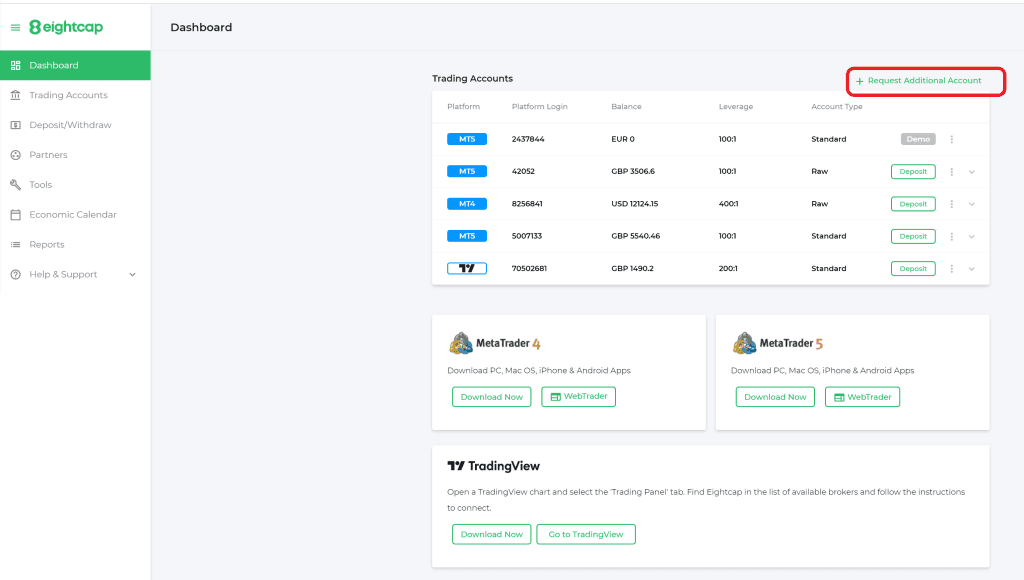Select balance GBP 3506.6
The image size is (1024, 580).
pos(633,171)
